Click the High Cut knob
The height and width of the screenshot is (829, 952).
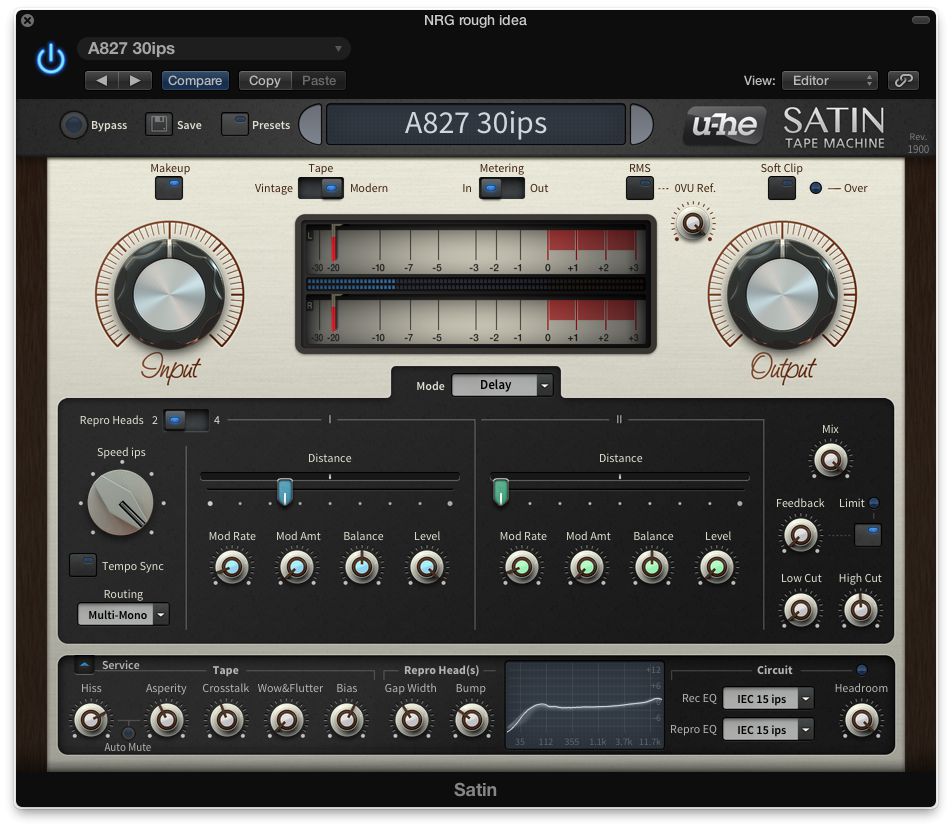(x=860, y=609)
